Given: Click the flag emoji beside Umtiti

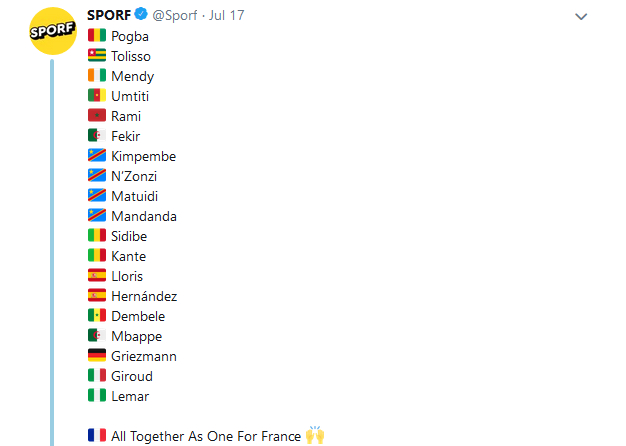Looking at the screenshot, I should (x=97, y=96).
